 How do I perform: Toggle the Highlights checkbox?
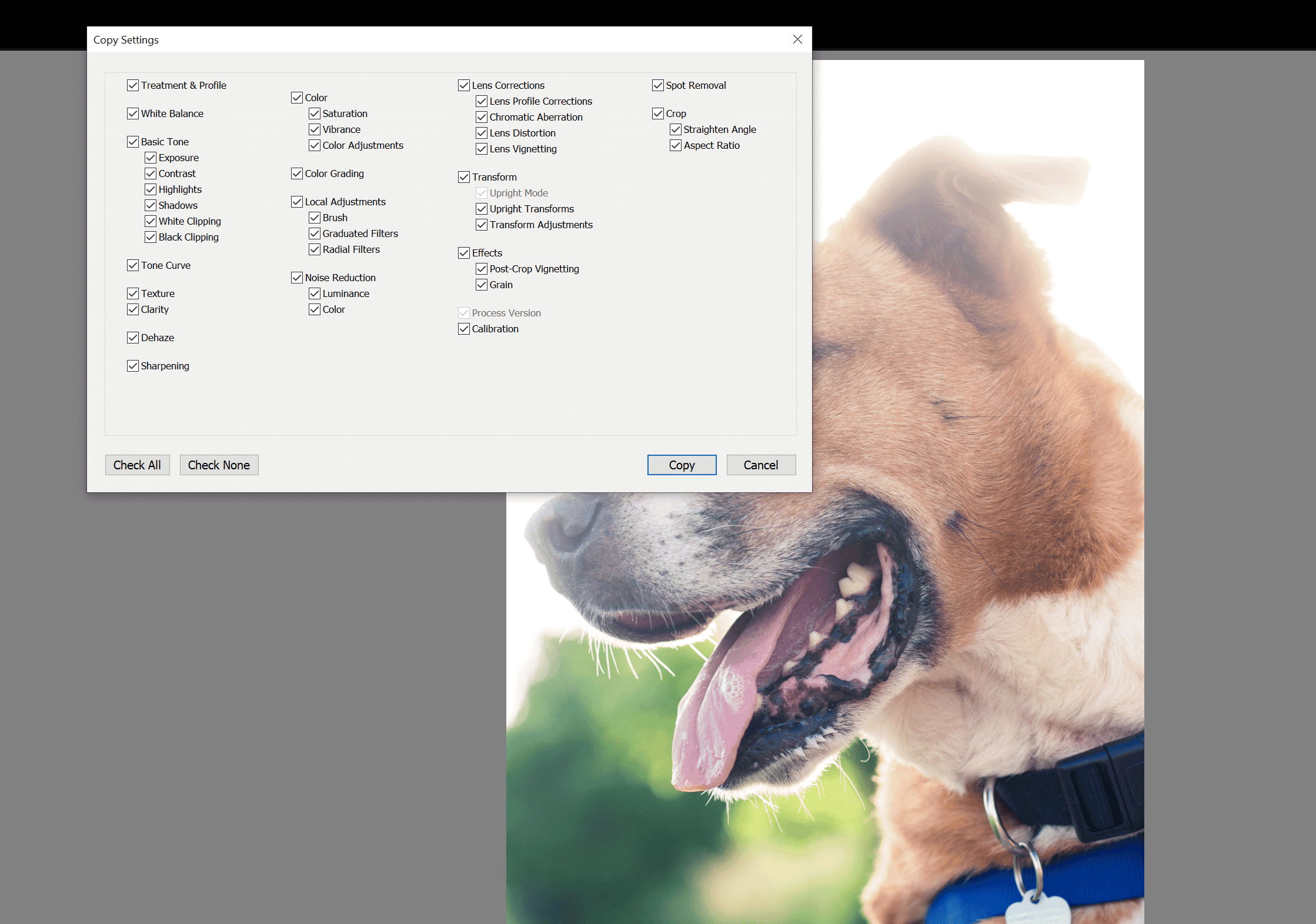coord(151,189)
